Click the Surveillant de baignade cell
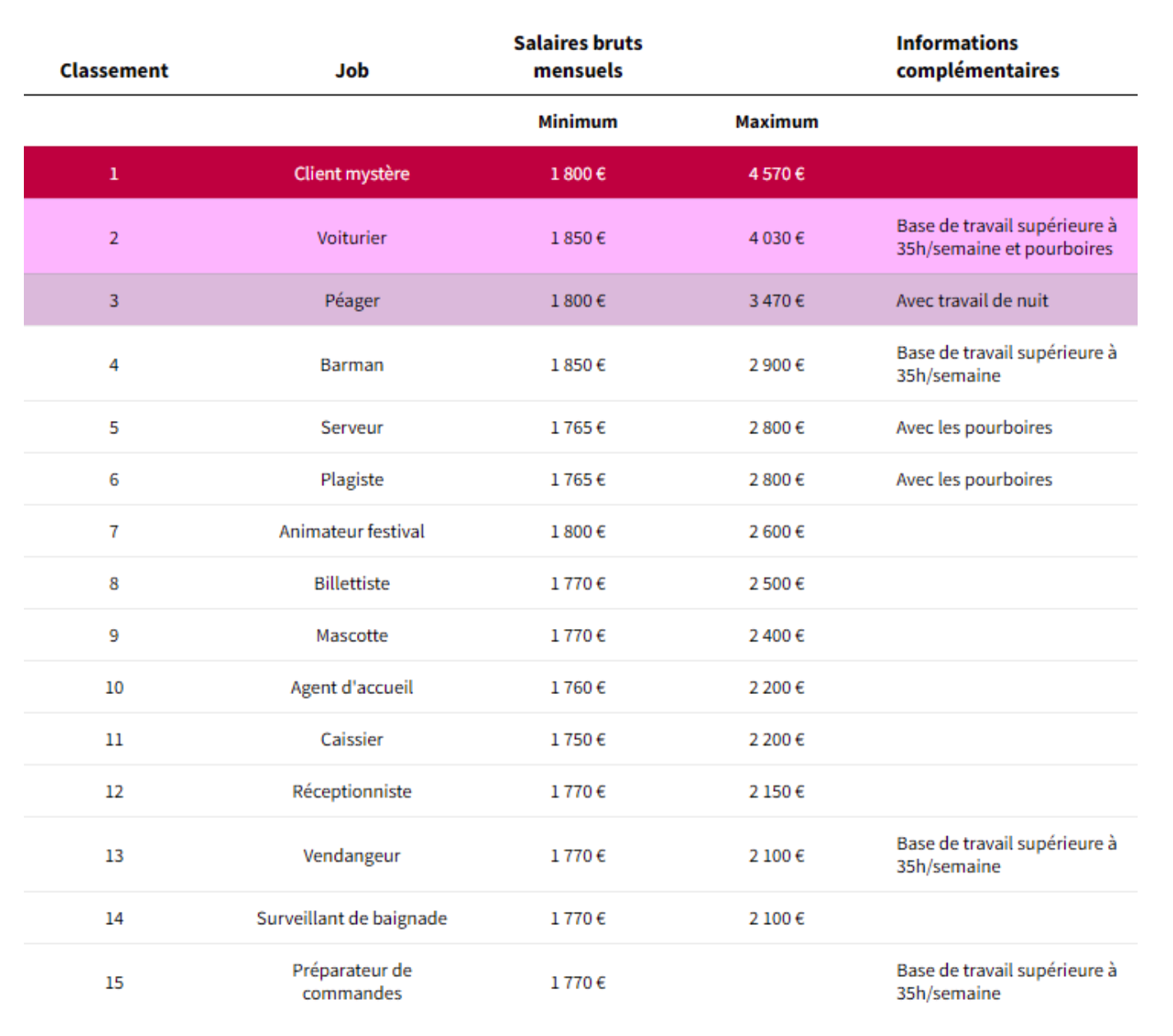Viewport: 1173px width, 1036px height. coord(351,918)
